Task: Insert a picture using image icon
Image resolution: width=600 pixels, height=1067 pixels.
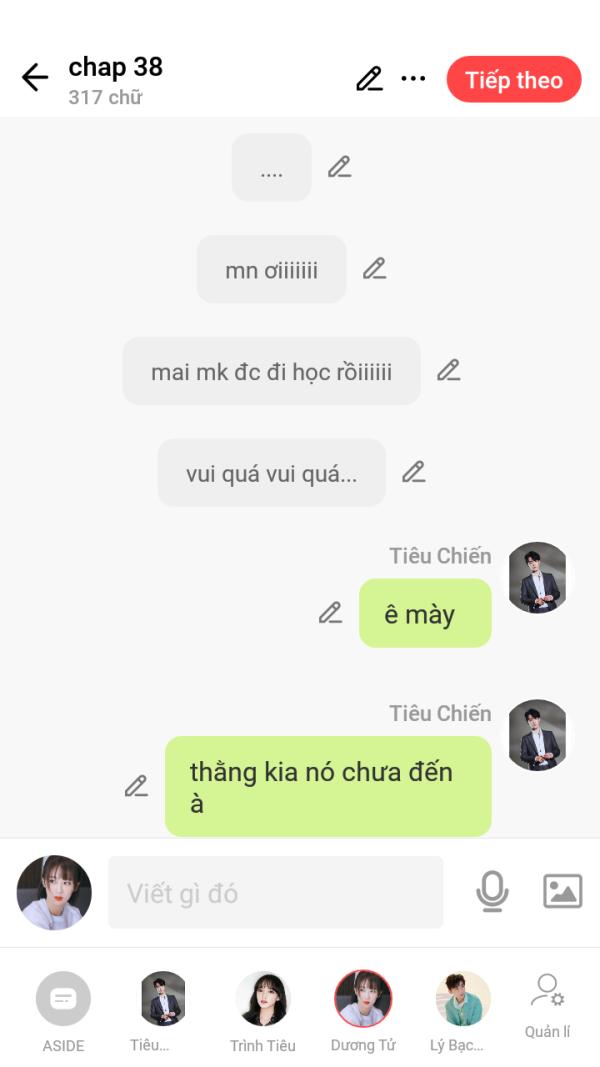Action: point(563,891)
